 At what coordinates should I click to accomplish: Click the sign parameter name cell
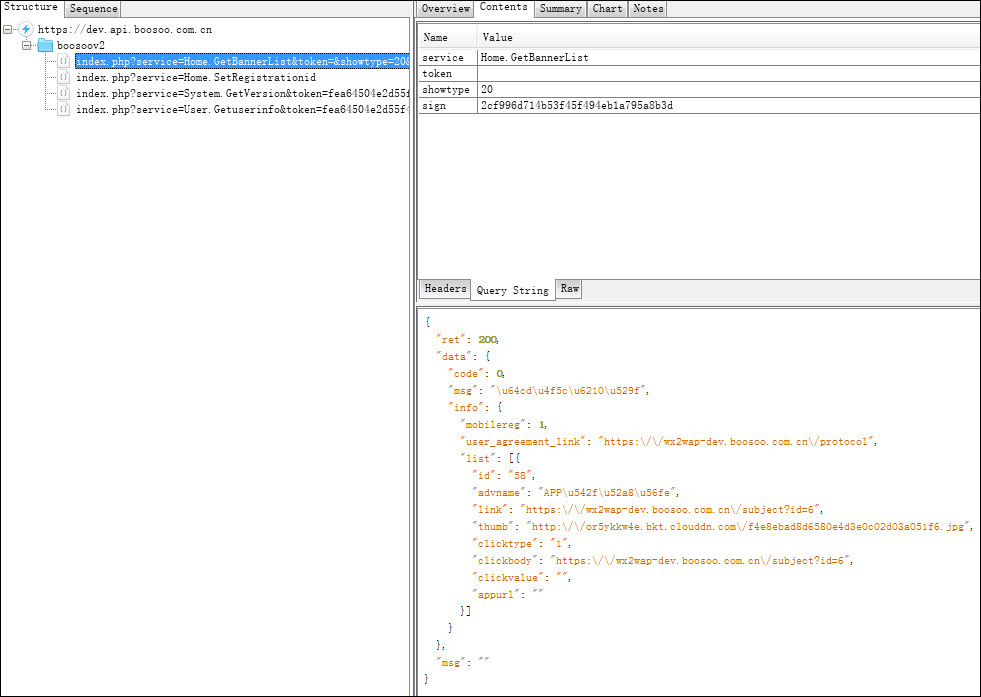point(448,106)
